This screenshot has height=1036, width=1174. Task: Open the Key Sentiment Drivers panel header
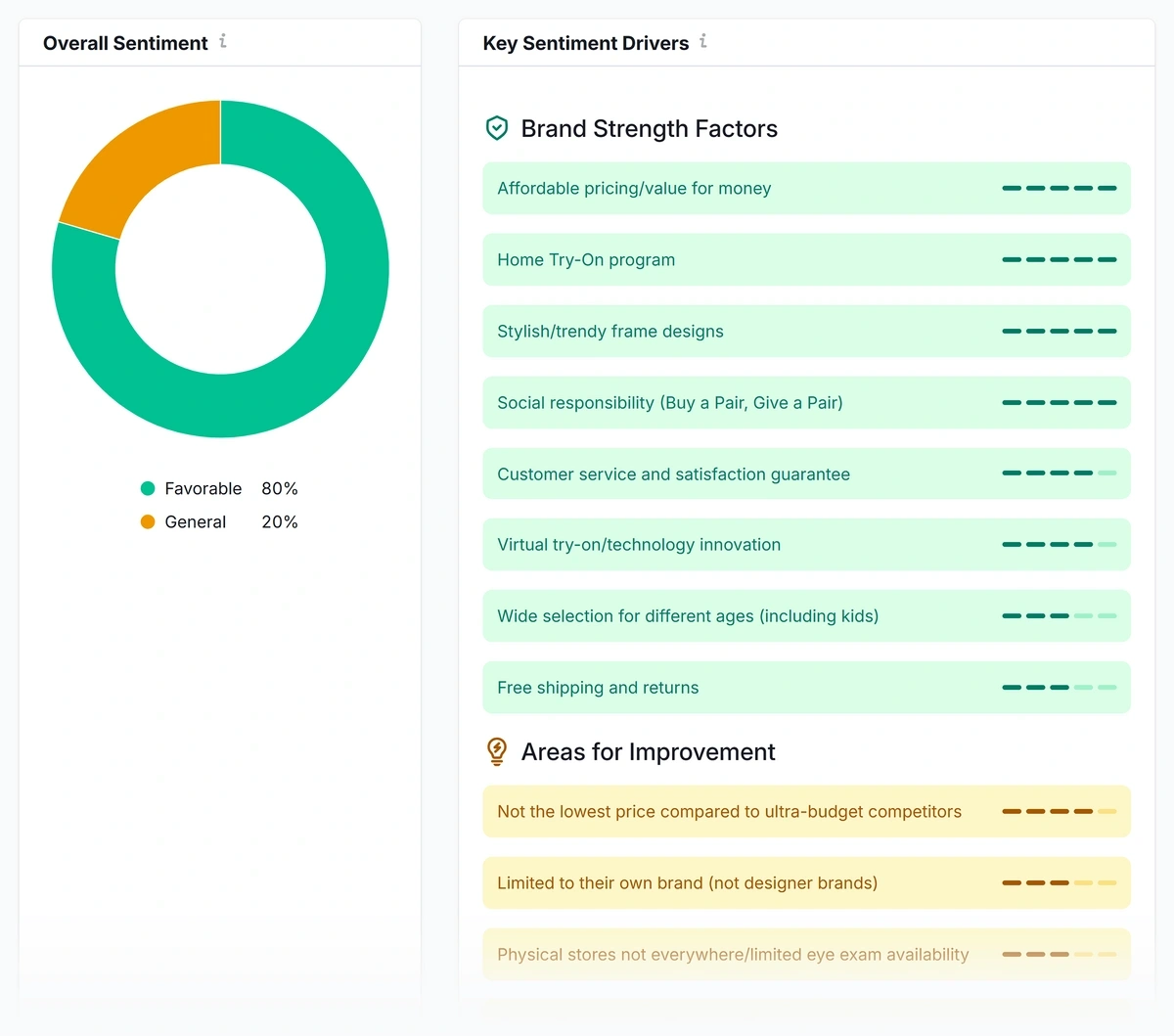585,42
